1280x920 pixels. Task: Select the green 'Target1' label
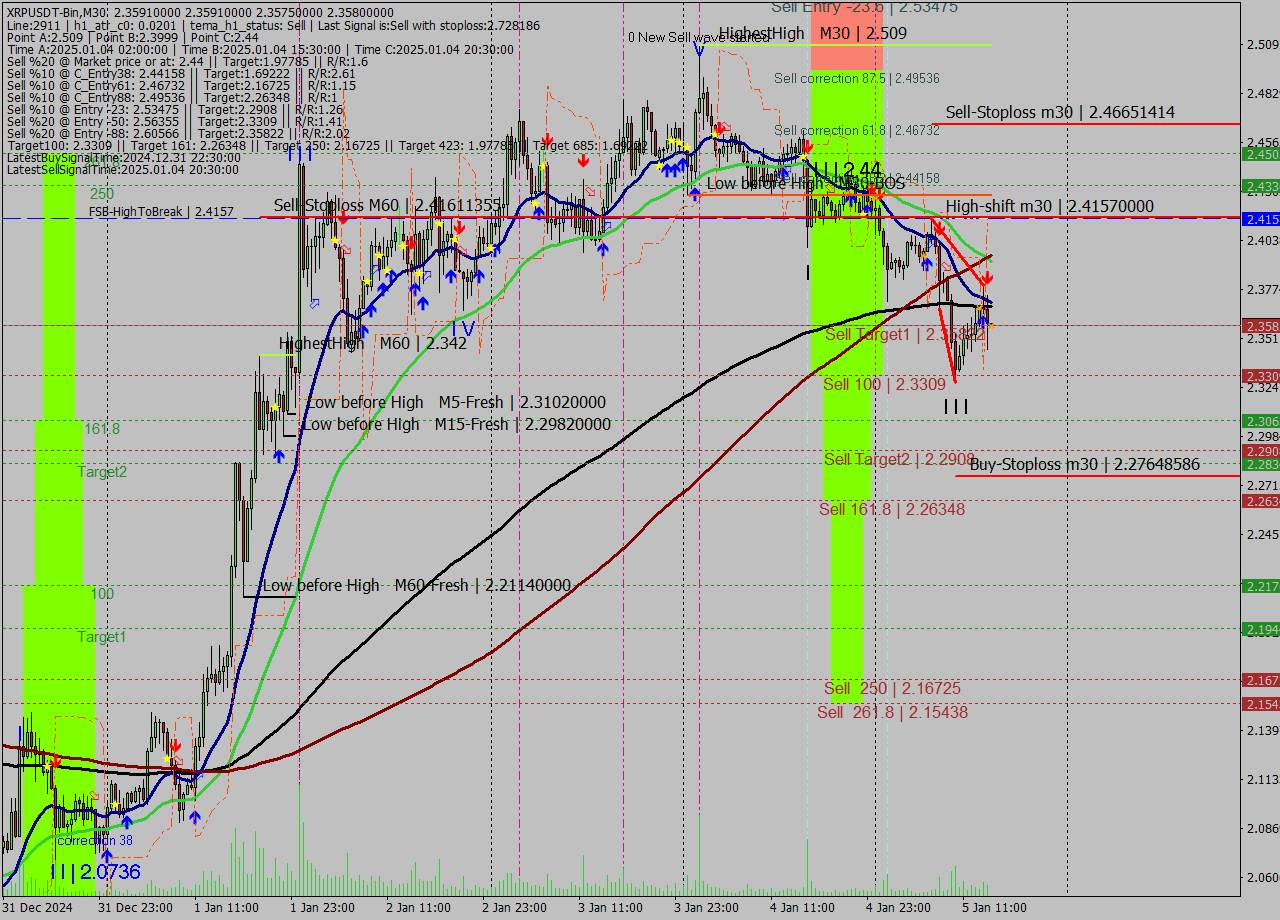click(102, 637)
